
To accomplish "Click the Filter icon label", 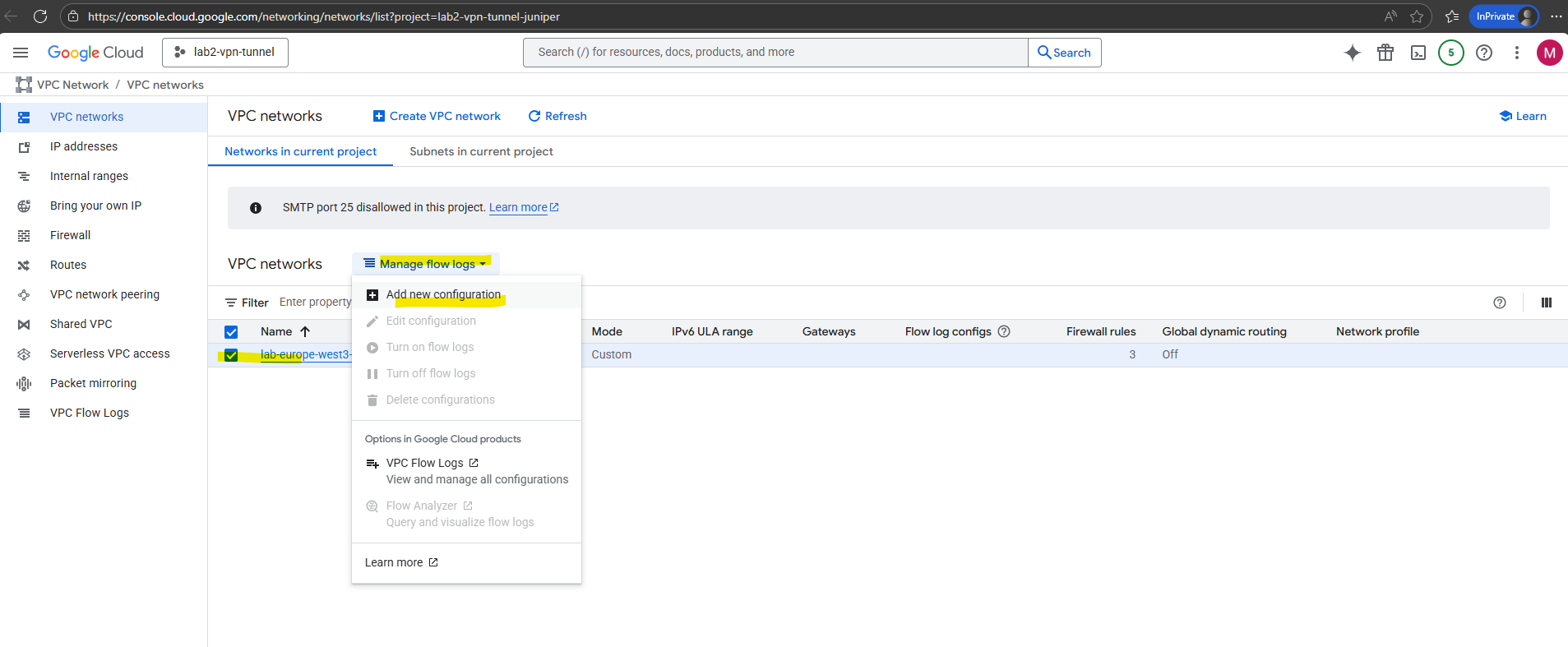I will click(247, 303).
